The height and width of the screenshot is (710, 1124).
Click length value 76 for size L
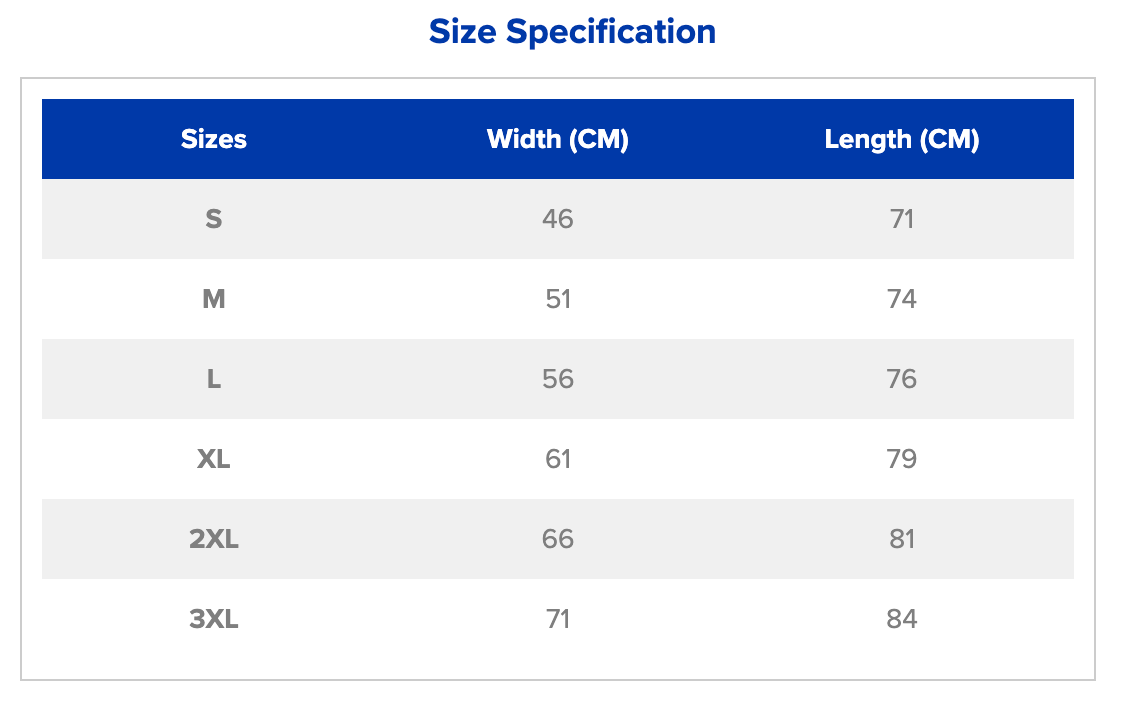click(902, 379)
